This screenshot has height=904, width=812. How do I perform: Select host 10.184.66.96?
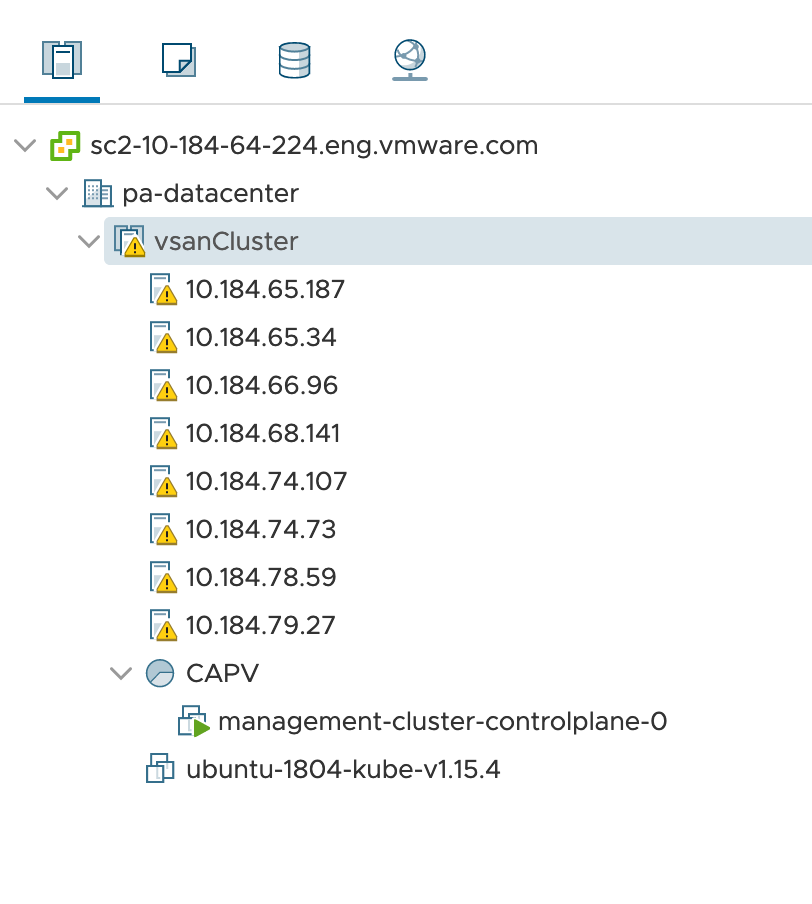[263, 385]
